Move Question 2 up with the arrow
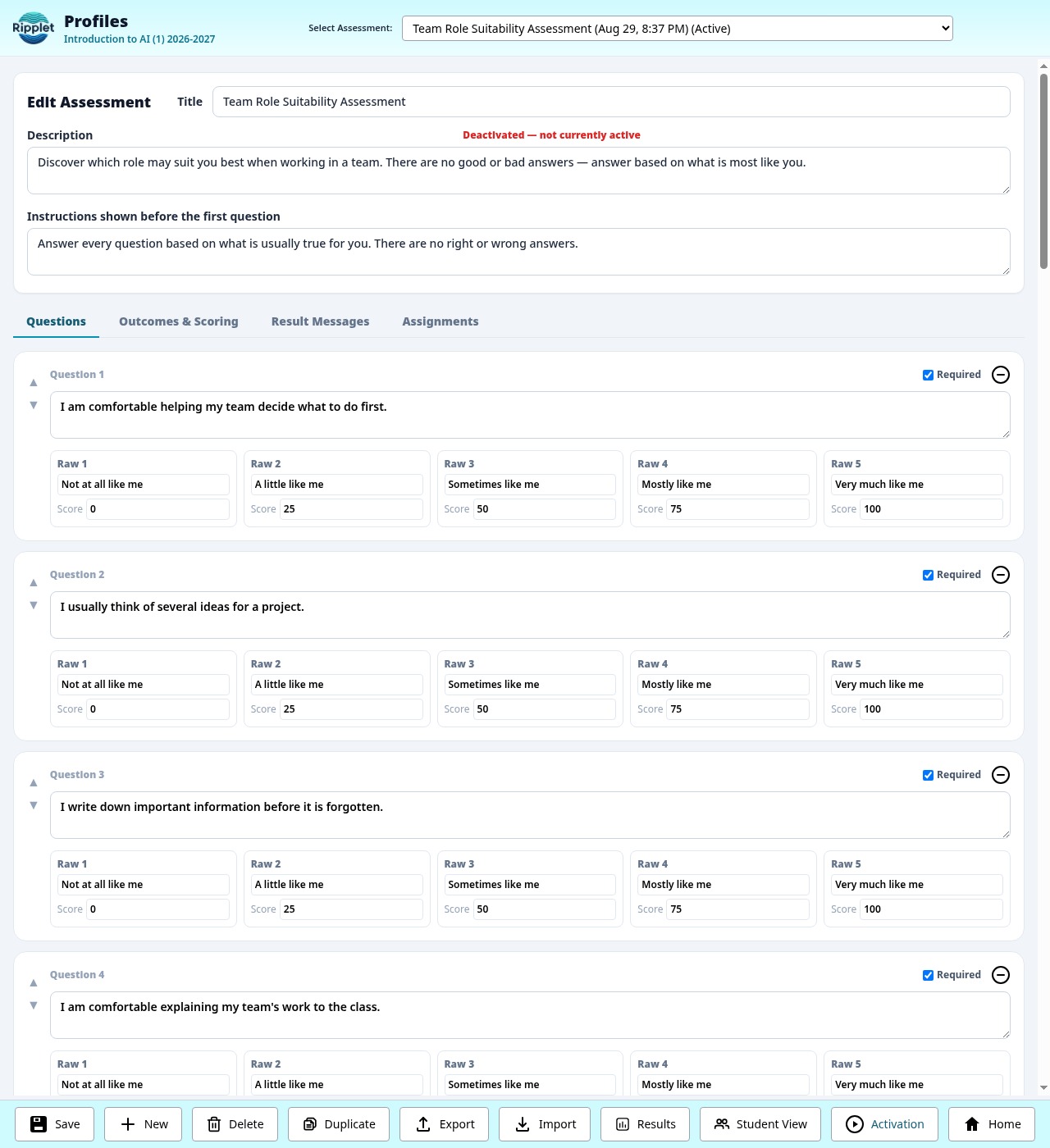Viewport: 1050px width, 1148px height. (x=34, y=582)
